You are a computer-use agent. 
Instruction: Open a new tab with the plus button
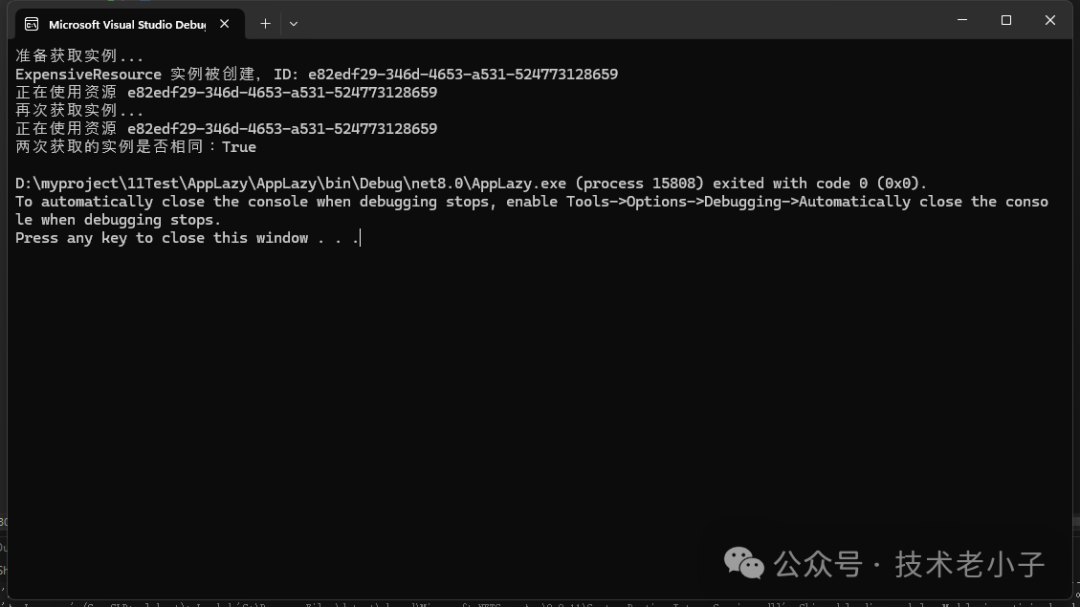pyautogui.click(x=265, y=23)
